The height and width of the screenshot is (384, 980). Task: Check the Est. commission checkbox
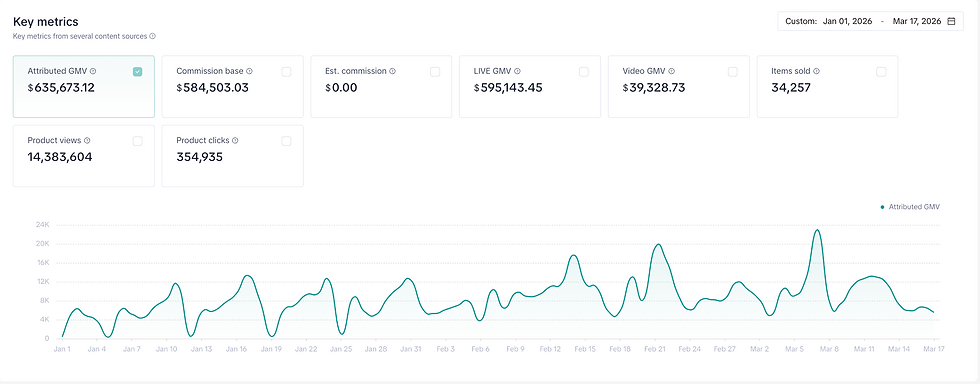pyautogui.click(x=435, y=72)
